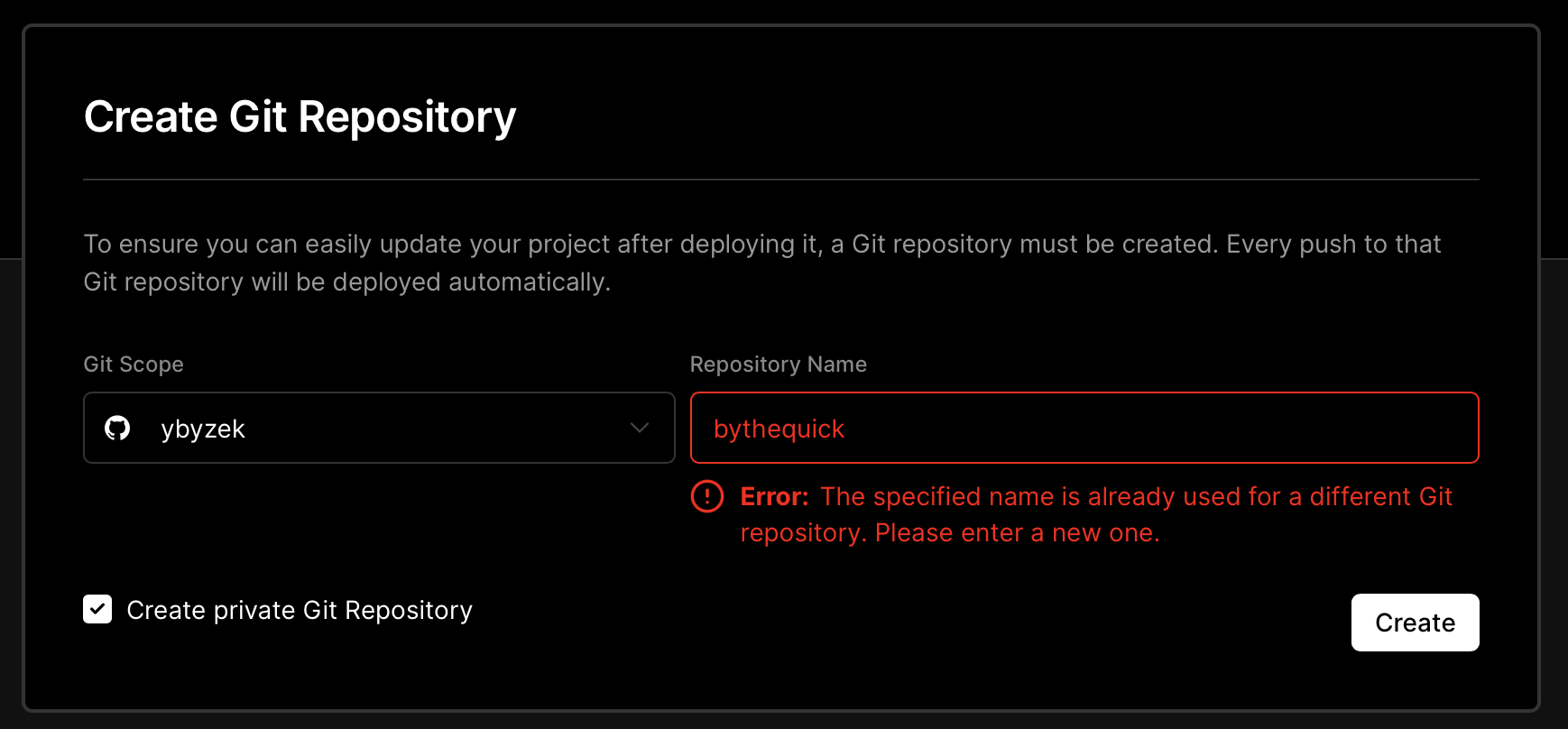Click the "Create private Git Repository" label text
This screenshot has width=1568, height=729.
coord(300,611)
